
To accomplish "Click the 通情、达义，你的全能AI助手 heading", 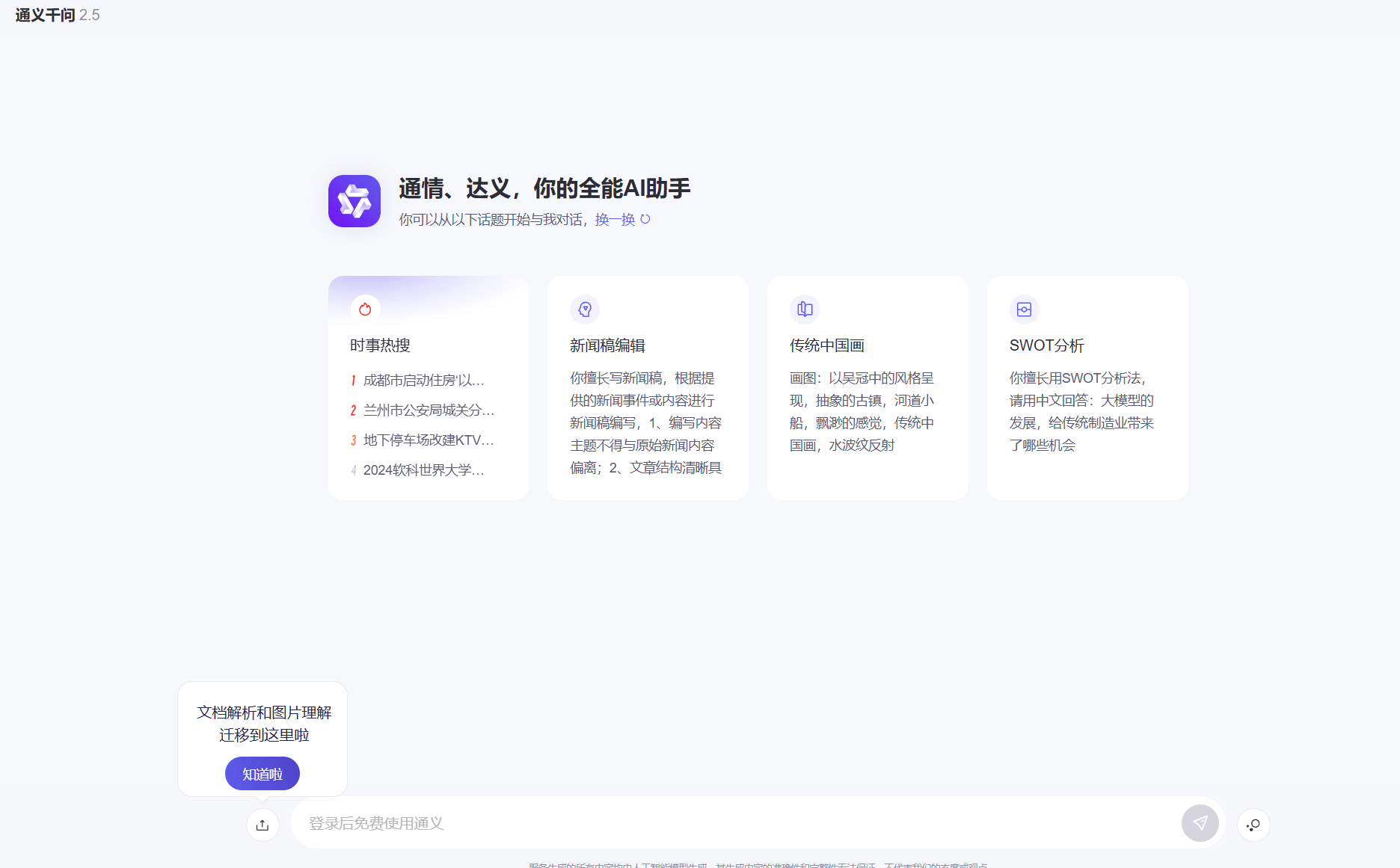I will [544, 188].
